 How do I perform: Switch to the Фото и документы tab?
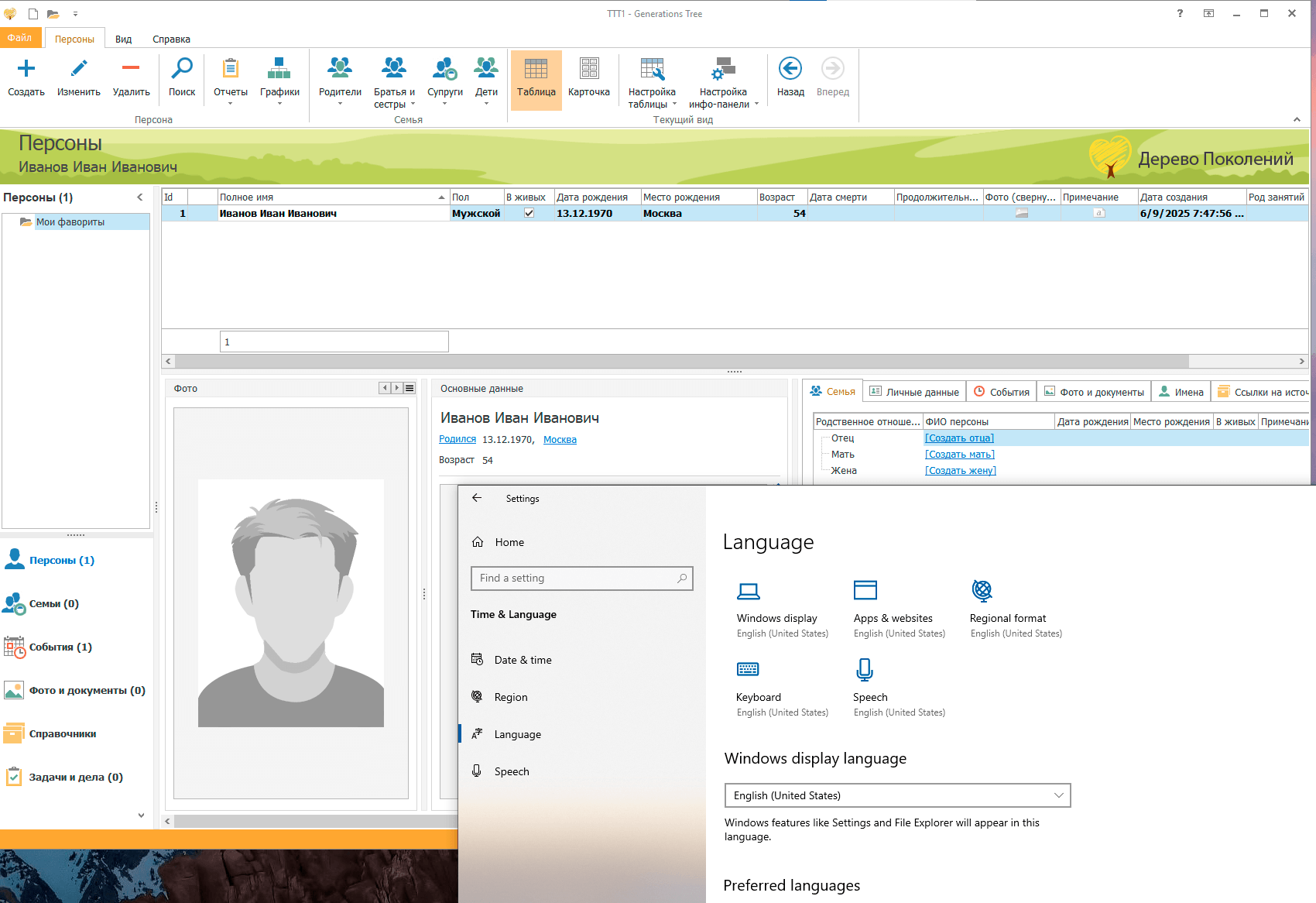coord(1094,392)
